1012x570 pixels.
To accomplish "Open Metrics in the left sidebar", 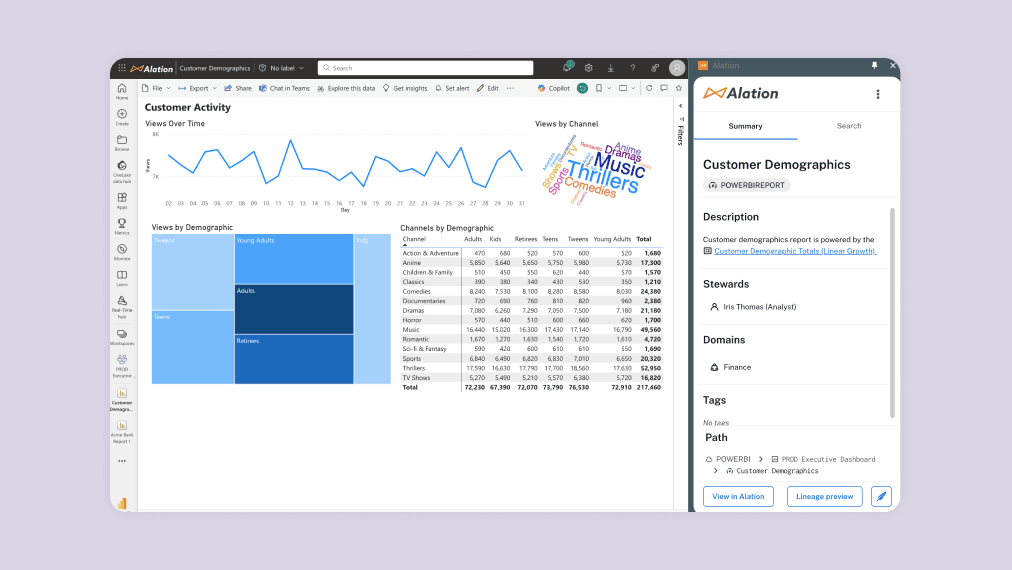I will [122, 227].
